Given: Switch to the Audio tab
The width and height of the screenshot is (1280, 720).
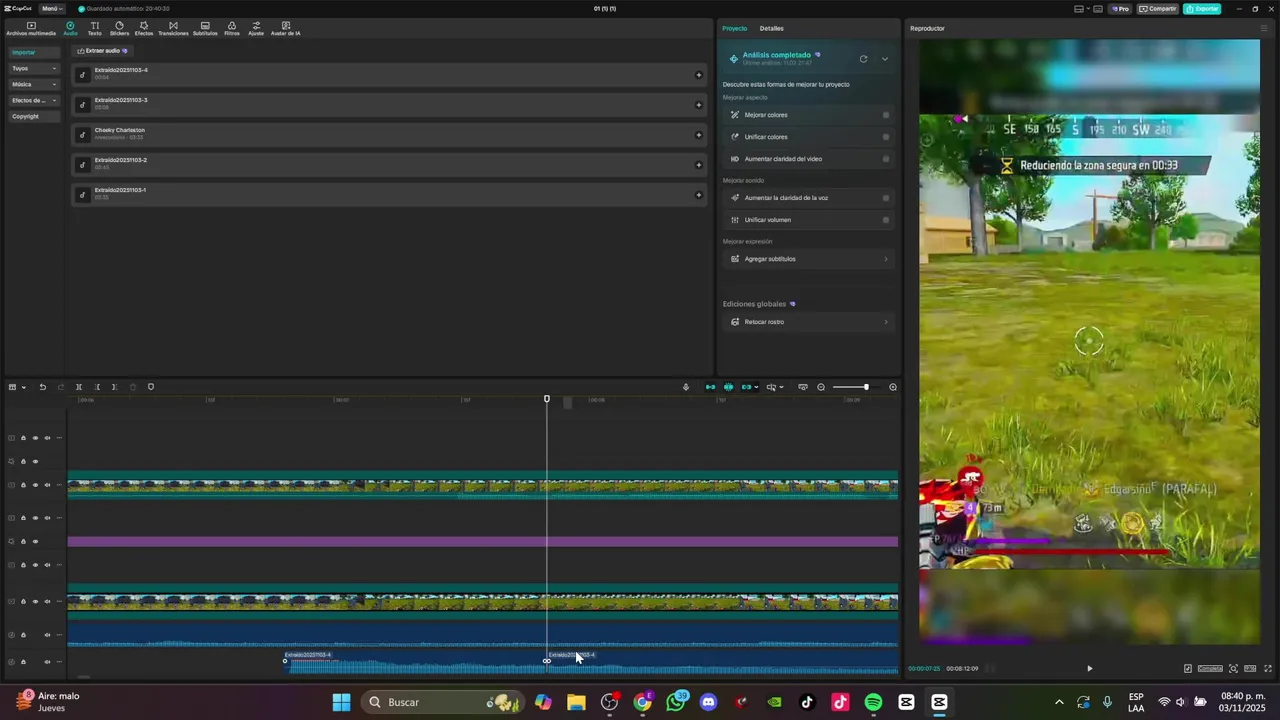Looking at the screenshot, I should click(x=70, y=28).
